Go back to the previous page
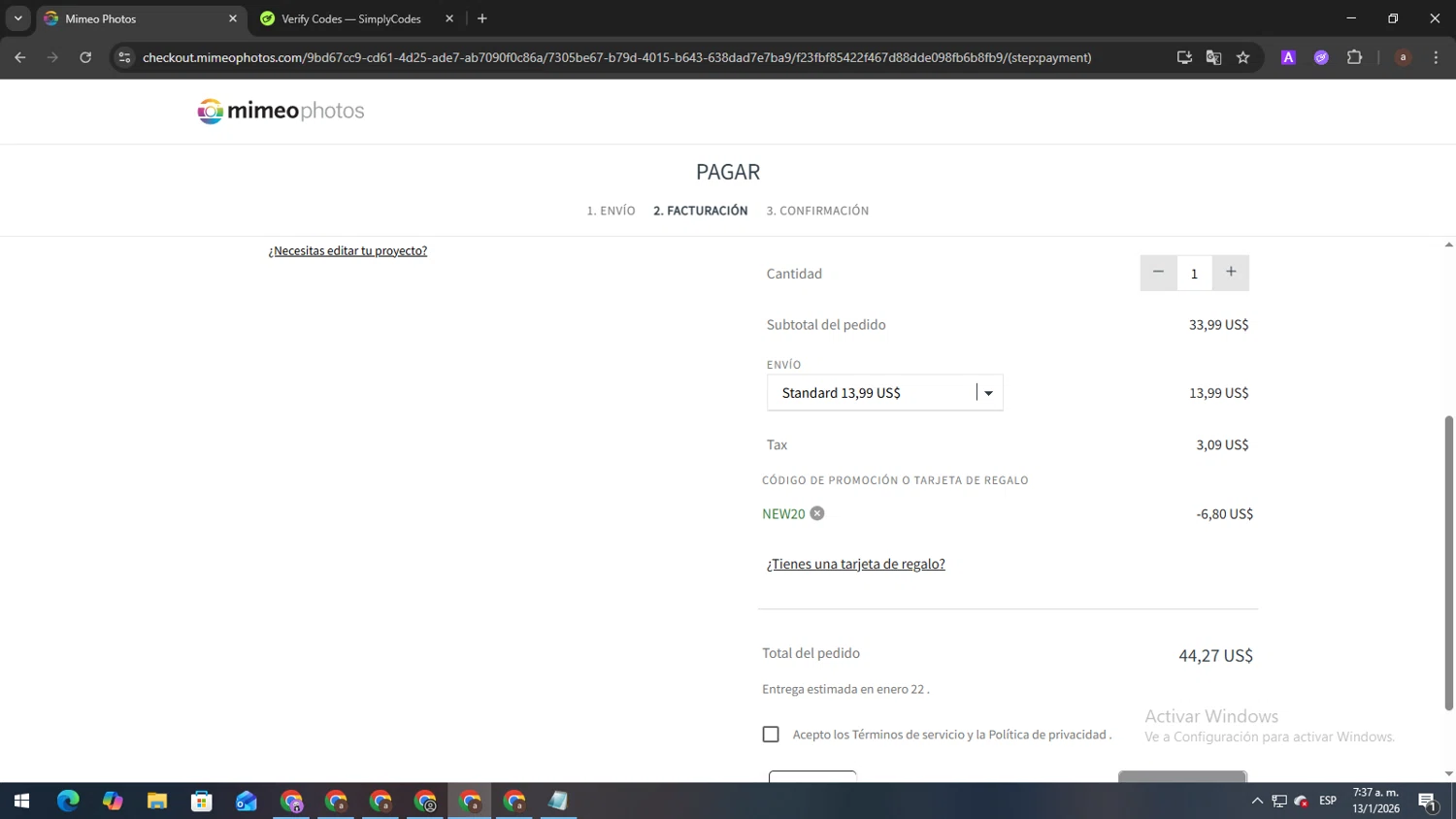1456x819 pixels. tap(20, 57)
